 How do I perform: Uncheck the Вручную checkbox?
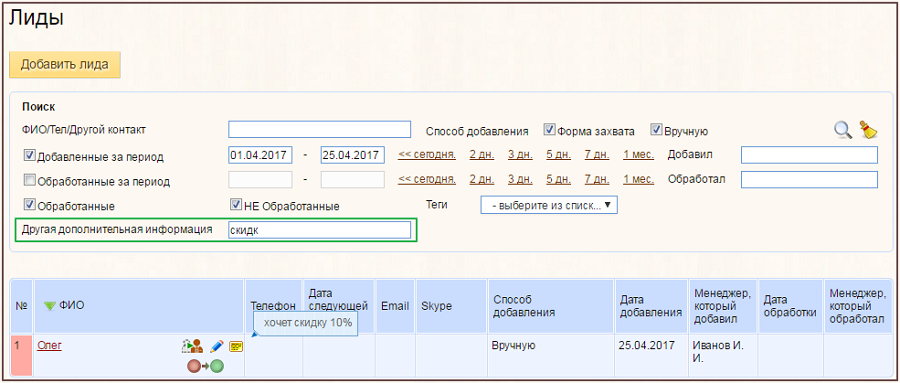656,130
